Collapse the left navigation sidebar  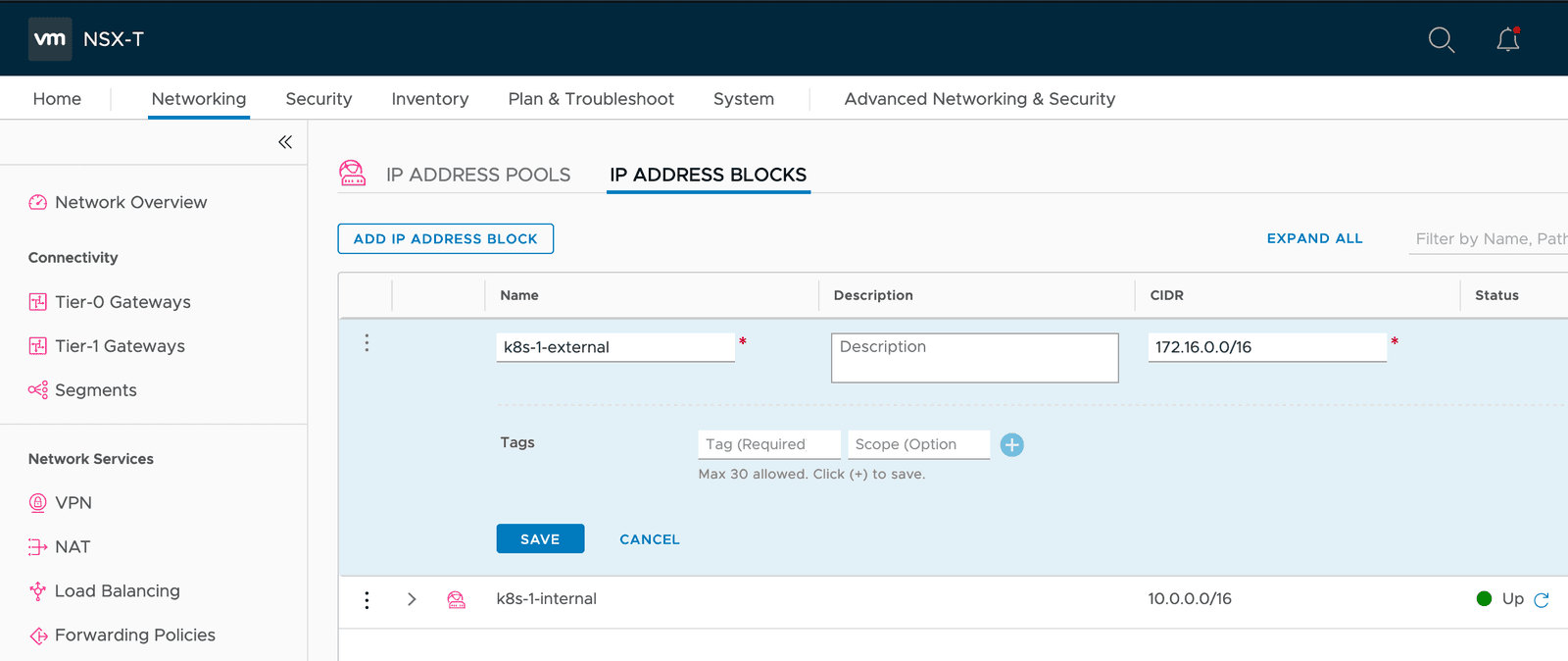[285, 142]
